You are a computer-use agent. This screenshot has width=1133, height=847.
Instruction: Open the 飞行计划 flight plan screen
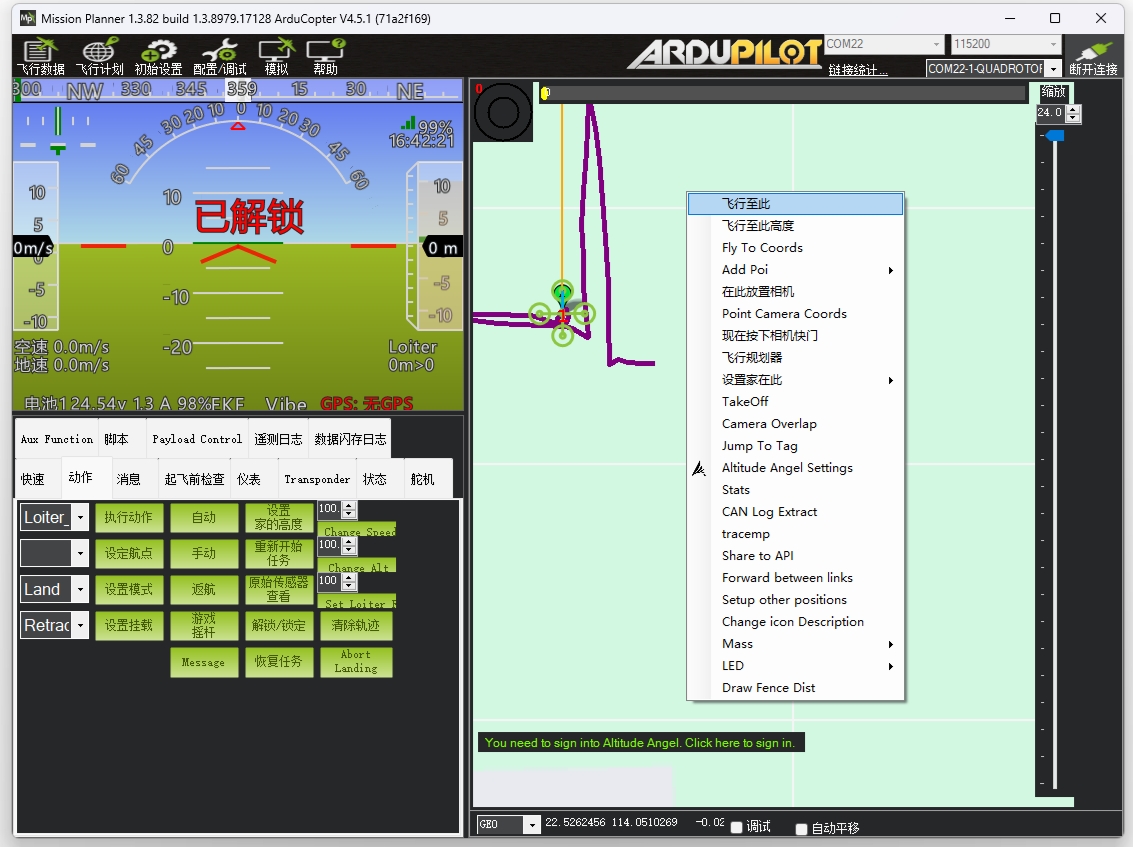(100, 56)
